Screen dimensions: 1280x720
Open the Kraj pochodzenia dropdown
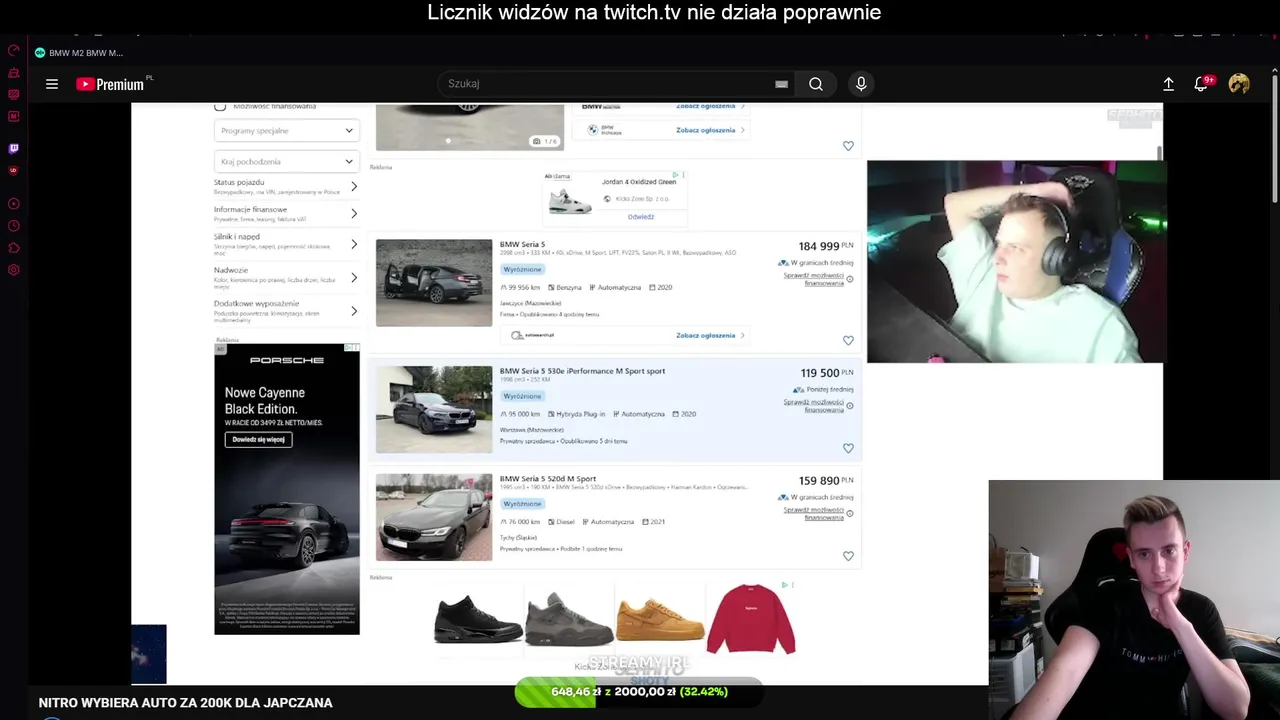pyautogui.click(x=287, y=161)
